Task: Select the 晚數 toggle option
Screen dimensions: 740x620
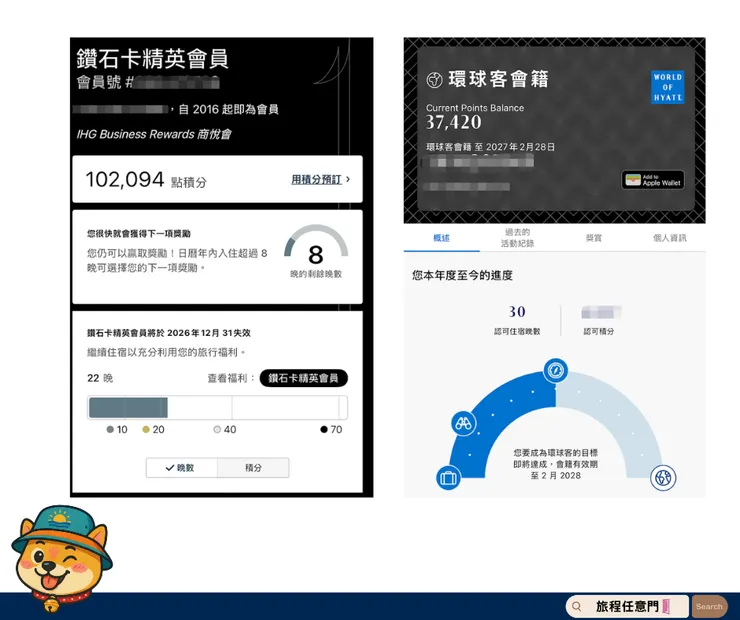Action: pos(182,468)
